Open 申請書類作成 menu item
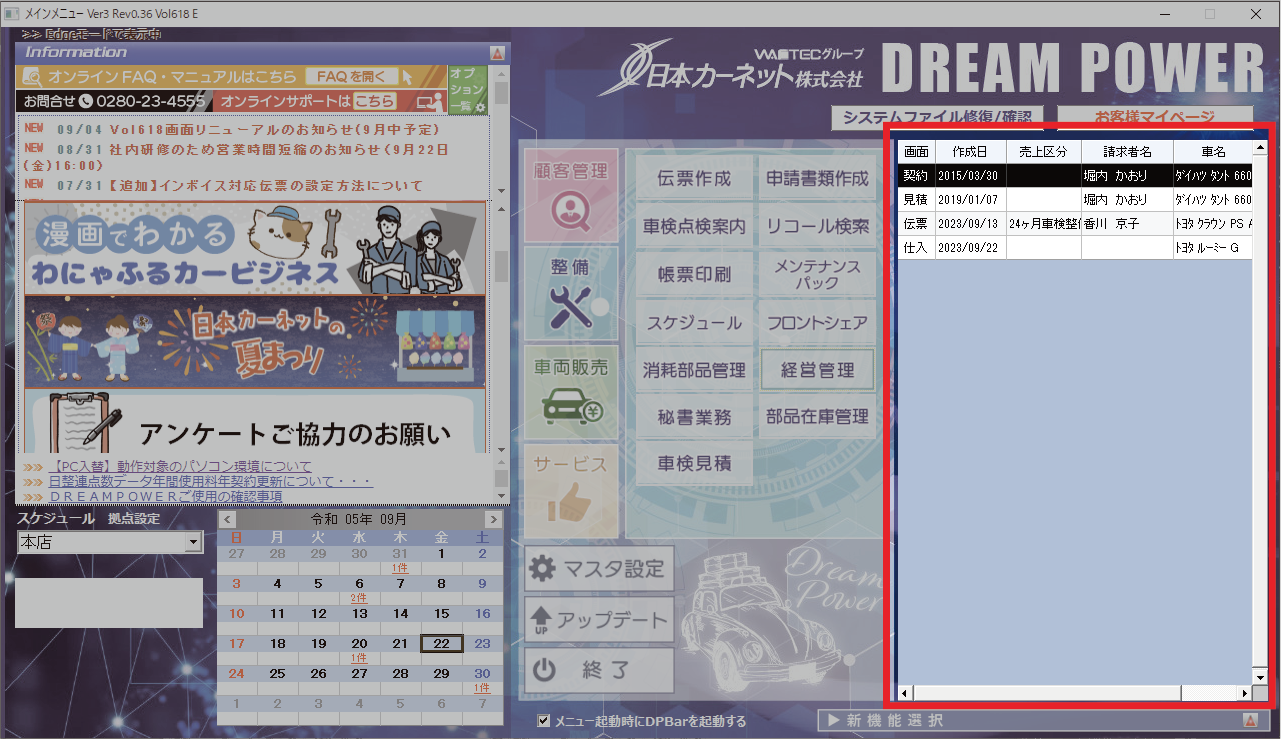1281x739 pixels. 817,179
